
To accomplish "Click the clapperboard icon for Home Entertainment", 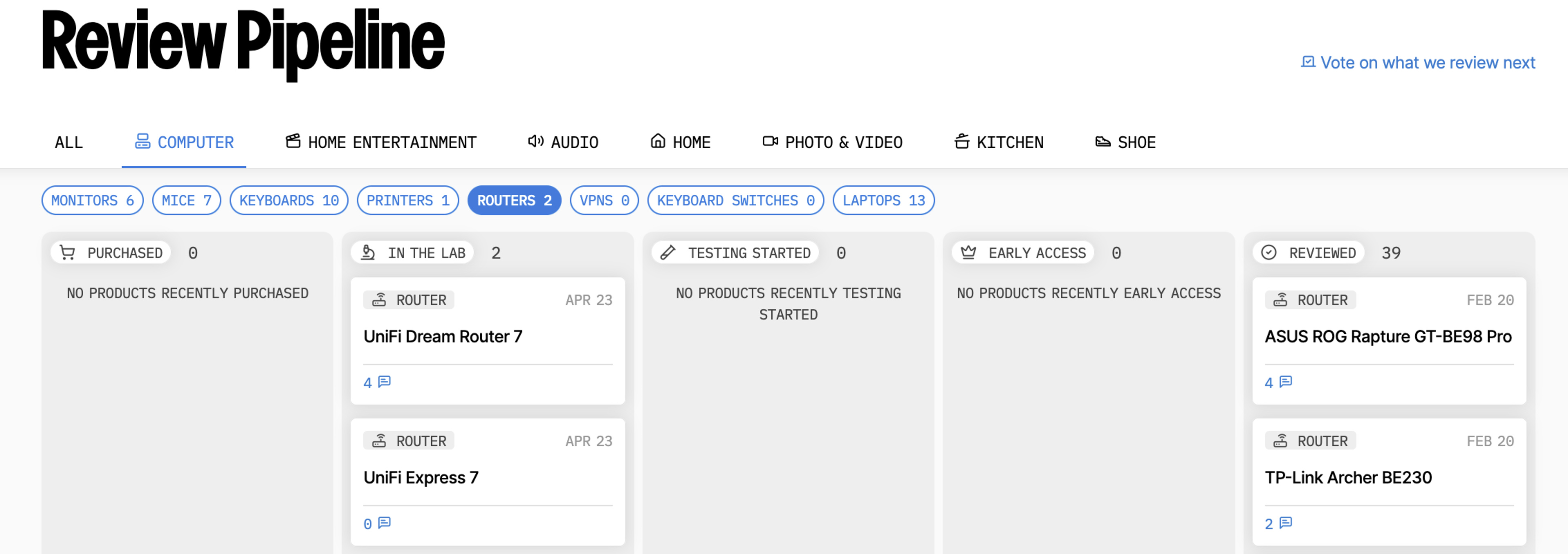I will tap(293, 141).
